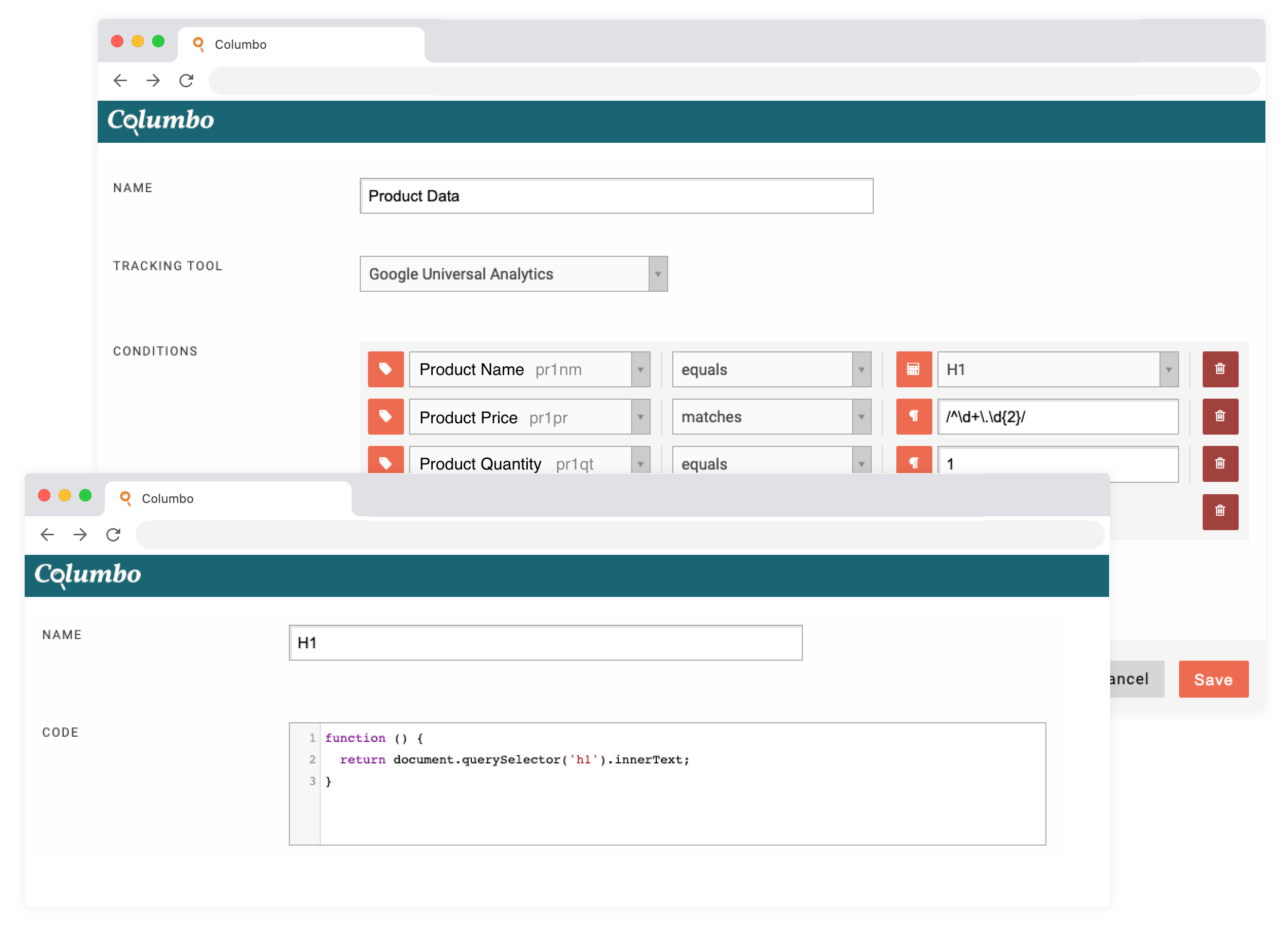1288x936 pixels.
Task: Delete the Product Name condition
Action: pos(1220,369)
